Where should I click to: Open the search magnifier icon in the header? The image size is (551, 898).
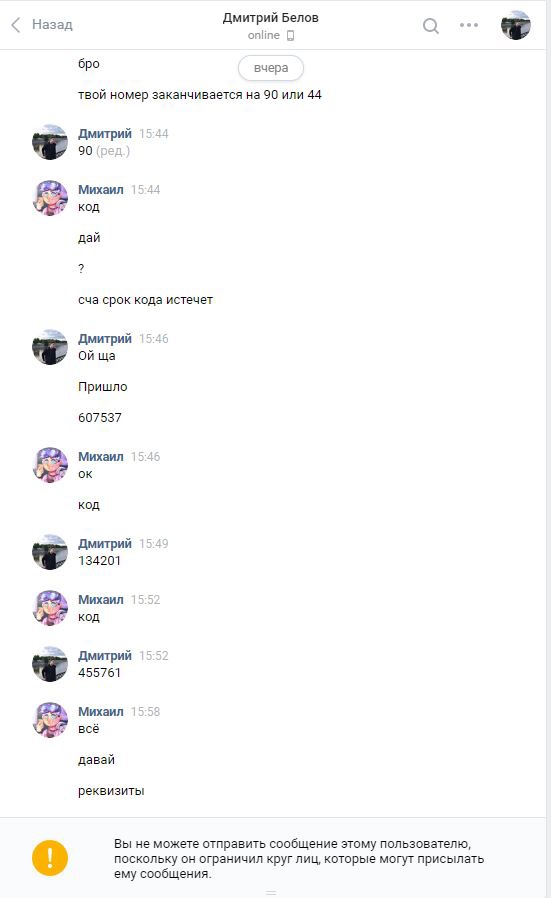431,26
